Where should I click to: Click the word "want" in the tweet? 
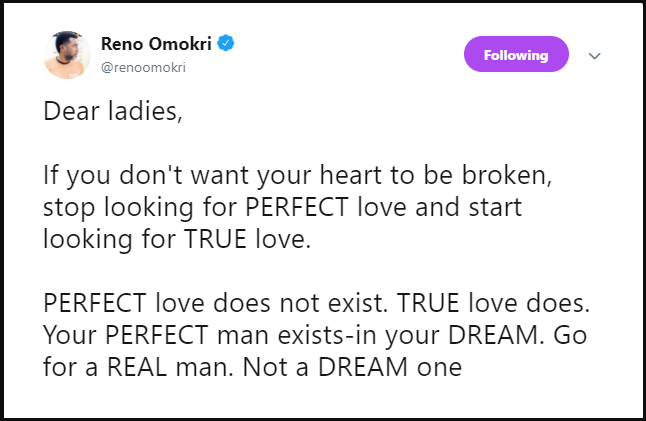point(220,176)
